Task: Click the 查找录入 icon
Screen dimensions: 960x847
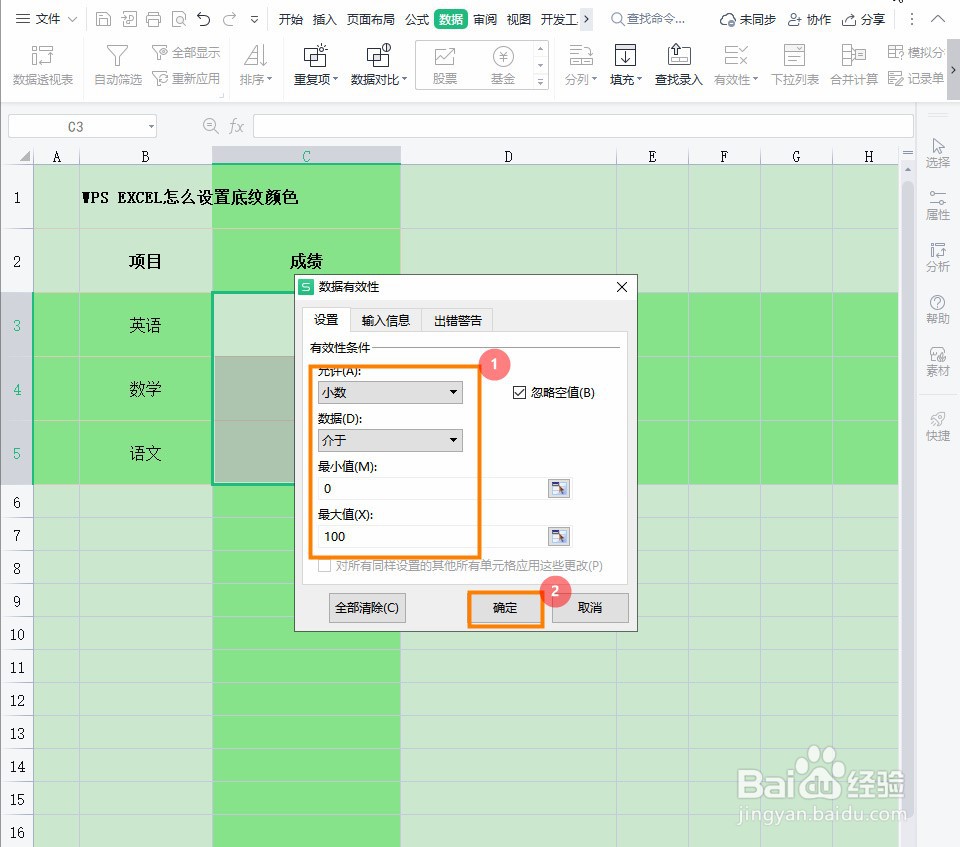Action: (678, 65)
